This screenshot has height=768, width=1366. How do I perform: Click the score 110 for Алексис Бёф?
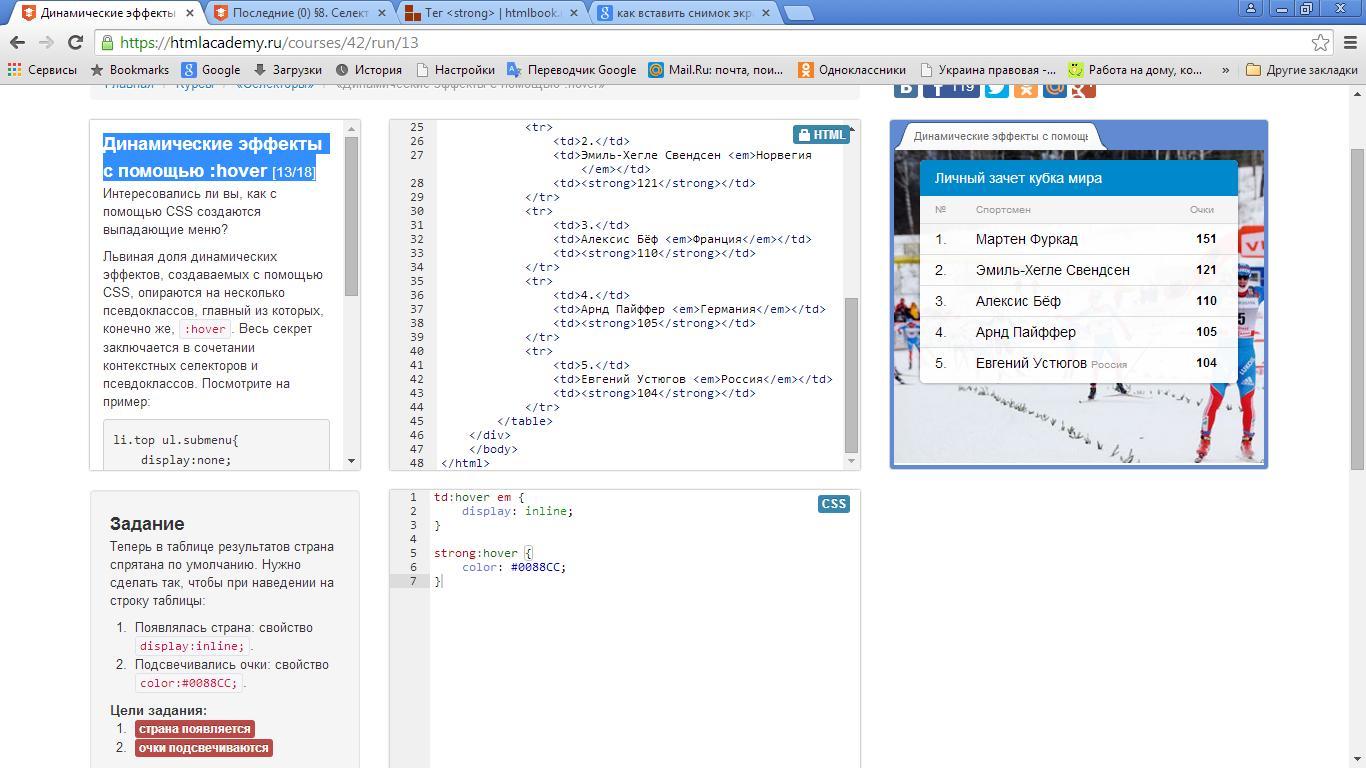(1206, 301)
